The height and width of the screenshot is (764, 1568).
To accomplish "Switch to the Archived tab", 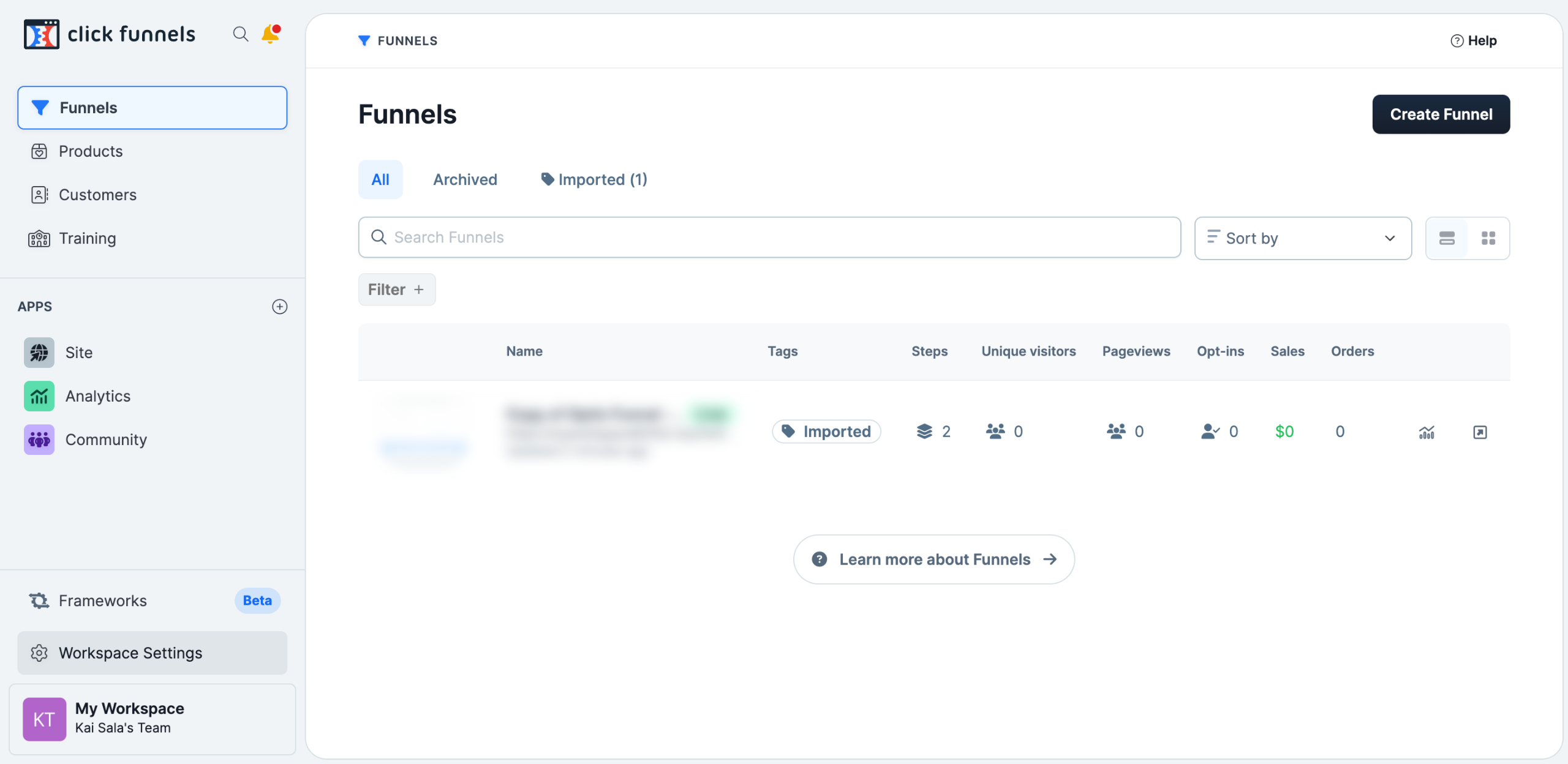I will click(x=465, y=179).
